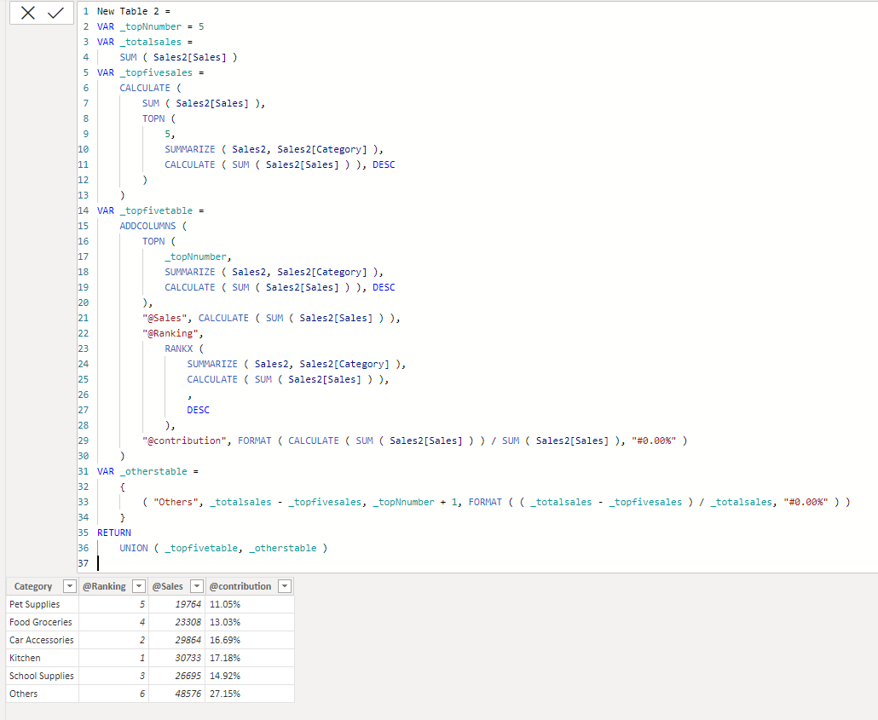The width and height of the screenshot is (878, 720).
Task: Select the @Ranking column header
Action: coord(104,586)
